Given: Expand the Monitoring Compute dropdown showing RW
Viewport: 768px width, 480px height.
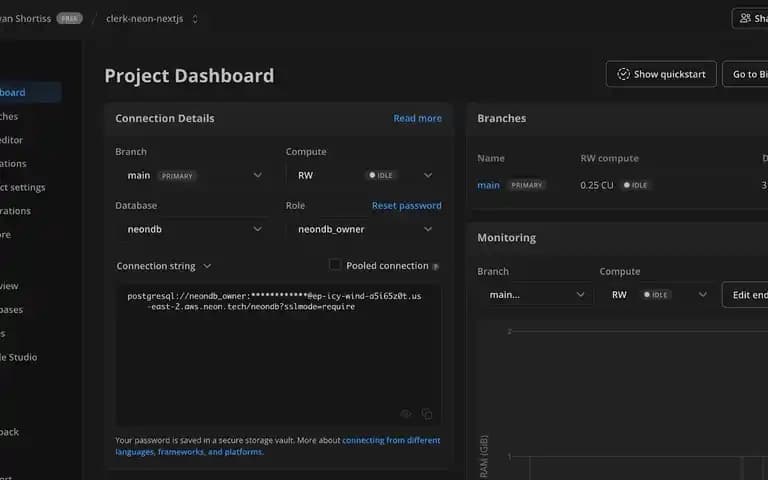Looking at the screenshot, I should (x=658, y=295).
